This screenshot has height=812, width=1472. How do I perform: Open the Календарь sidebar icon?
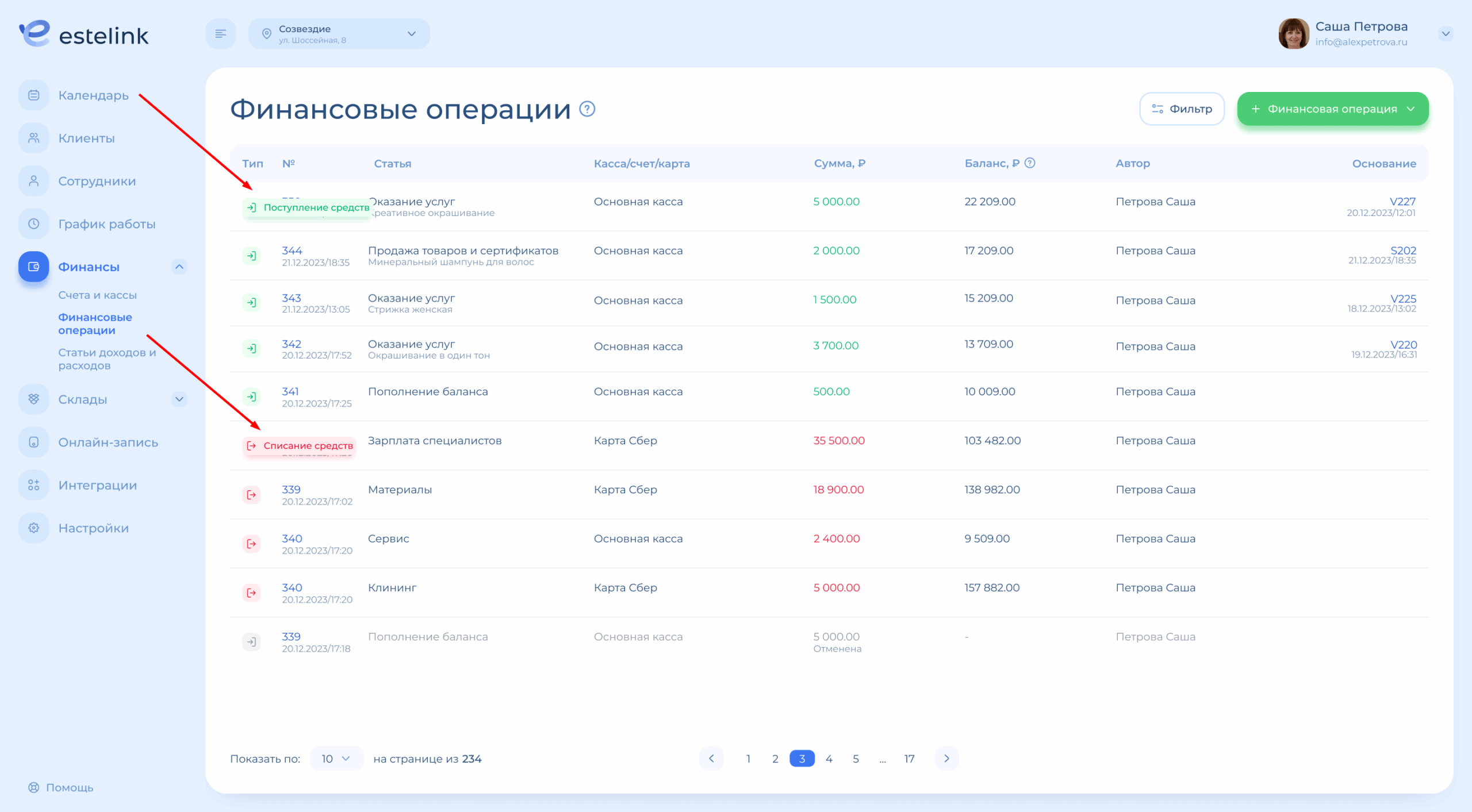point(34,95)
